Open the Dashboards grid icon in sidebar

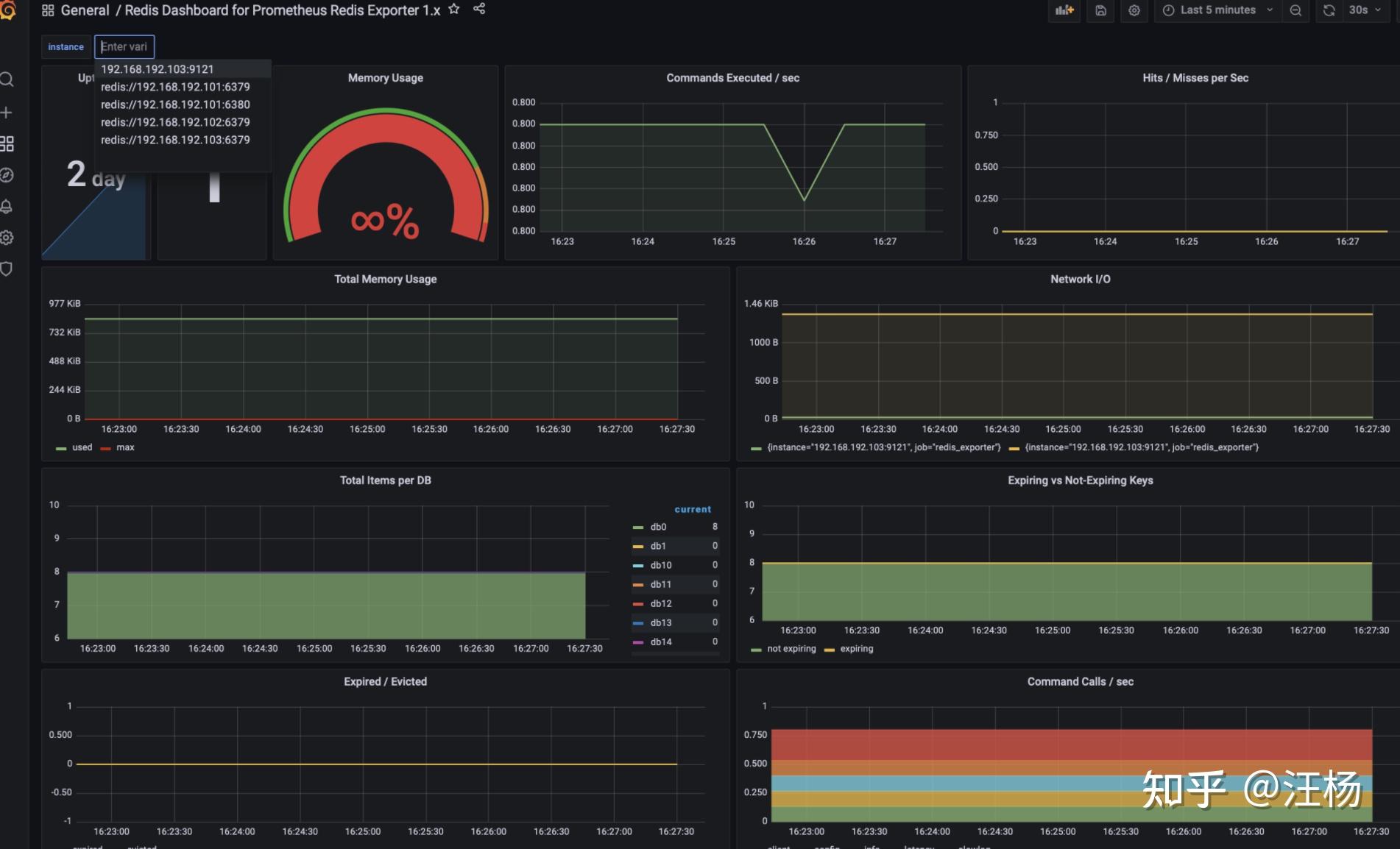tap(7, 144)
